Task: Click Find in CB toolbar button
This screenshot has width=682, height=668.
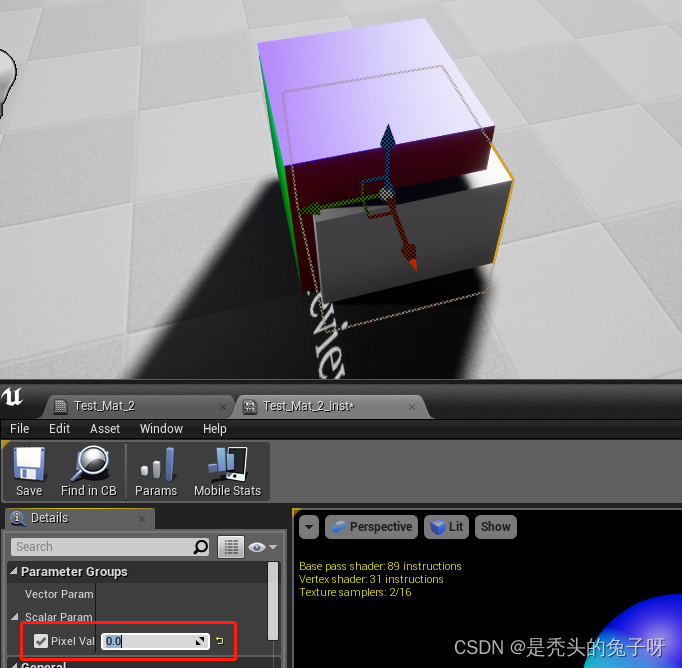Action: tap(89, 472)
